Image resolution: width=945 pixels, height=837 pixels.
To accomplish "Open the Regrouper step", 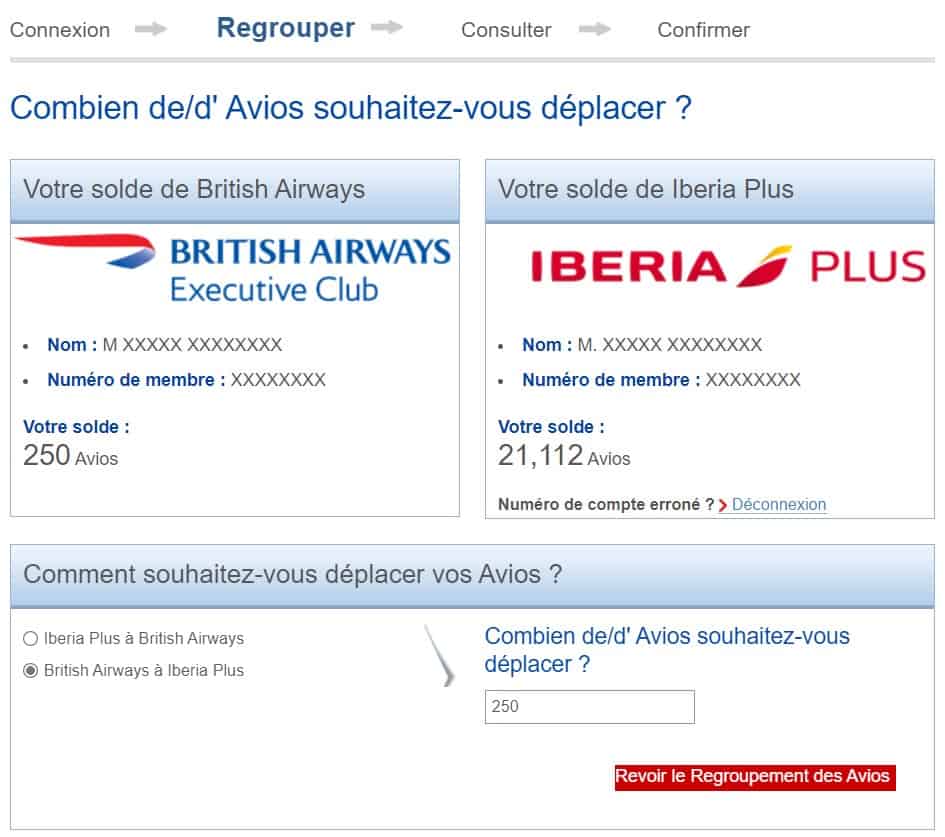I will 285,28.
